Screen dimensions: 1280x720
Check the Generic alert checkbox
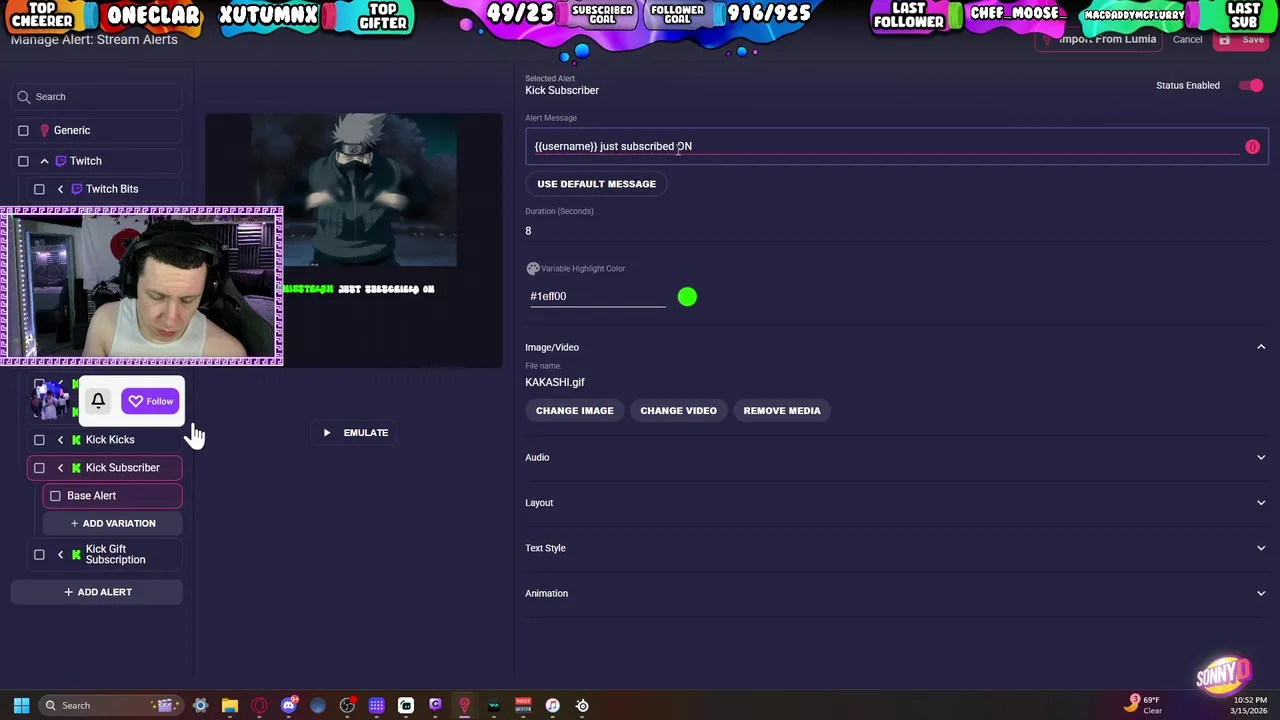pyautogui.click(x=23, y=130)
